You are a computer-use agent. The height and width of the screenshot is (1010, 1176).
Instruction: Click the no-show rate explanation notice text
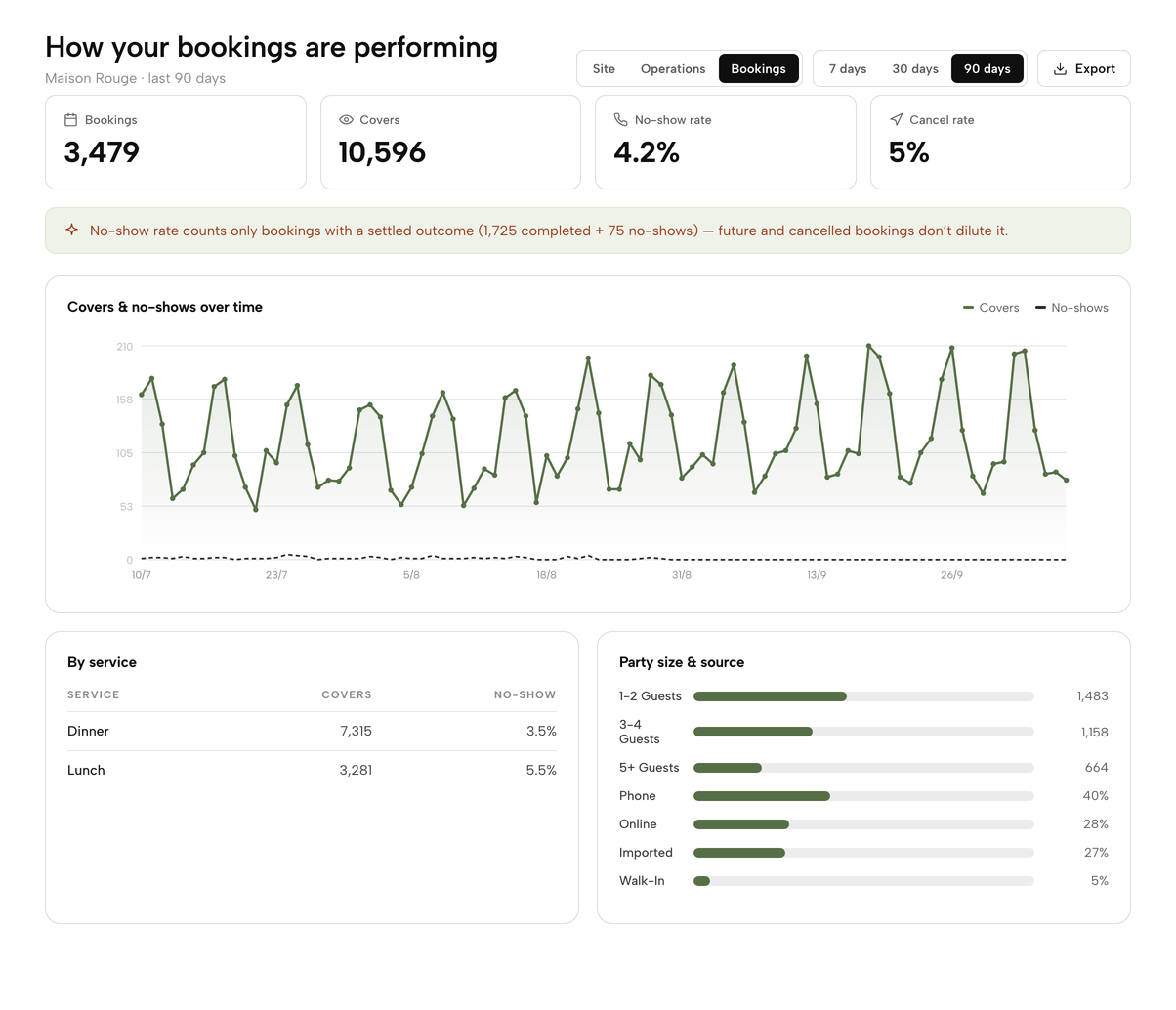pyautogui.click(x=549, y=231)
